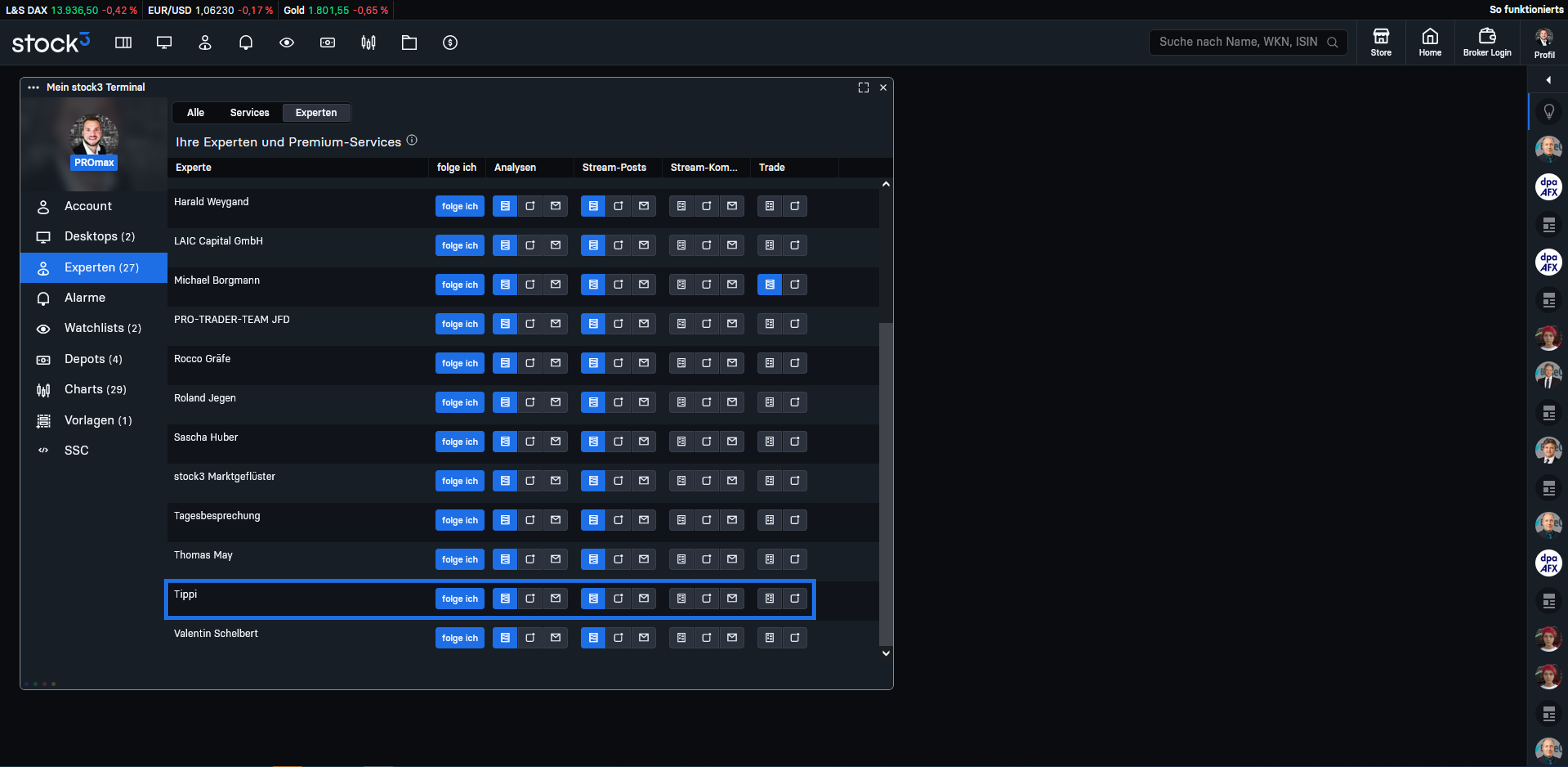Image resolution: width=1568 pixels, height=767 pixels.
Task: Open the Profil avatar menu
Action: [x=1544, y=43]
